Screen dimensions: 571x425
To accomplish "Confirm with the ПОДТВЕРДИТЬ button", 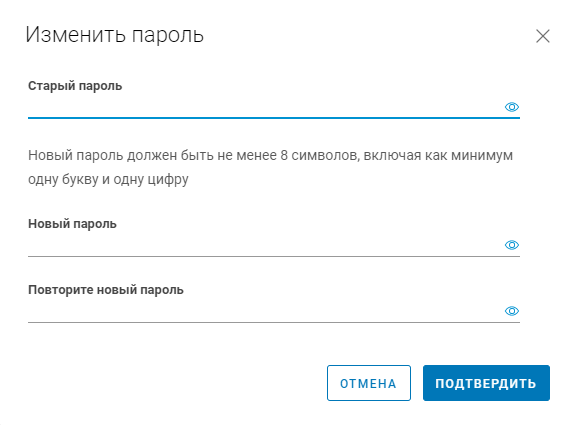I will coord(486,383).
